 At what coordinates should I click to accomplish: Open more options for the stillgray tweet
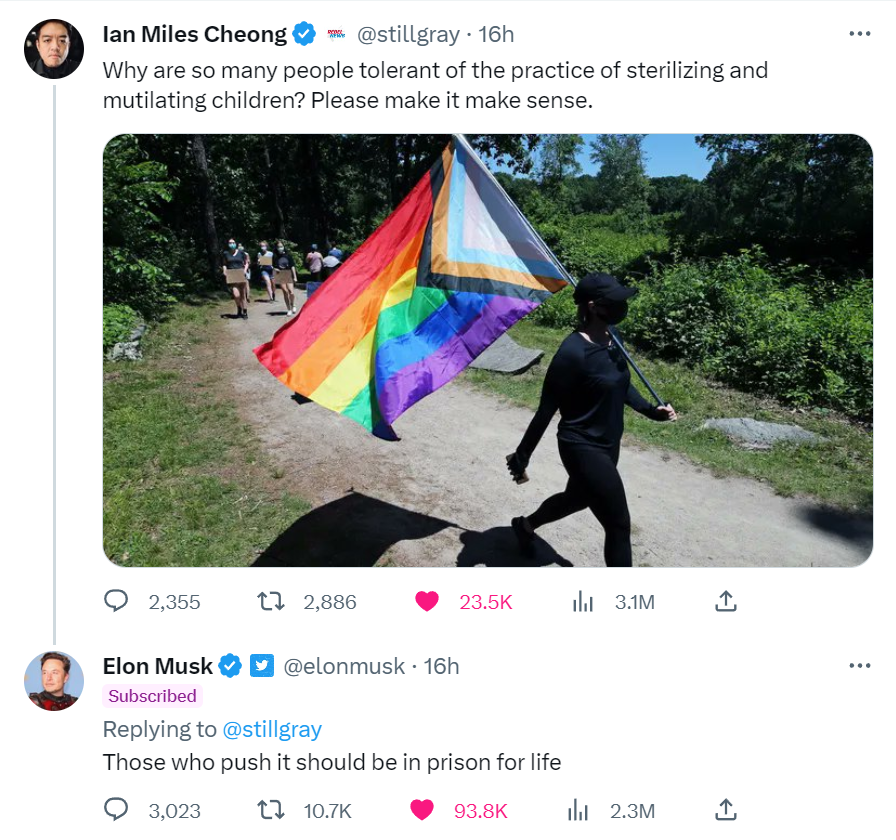(x=859, y=34)
